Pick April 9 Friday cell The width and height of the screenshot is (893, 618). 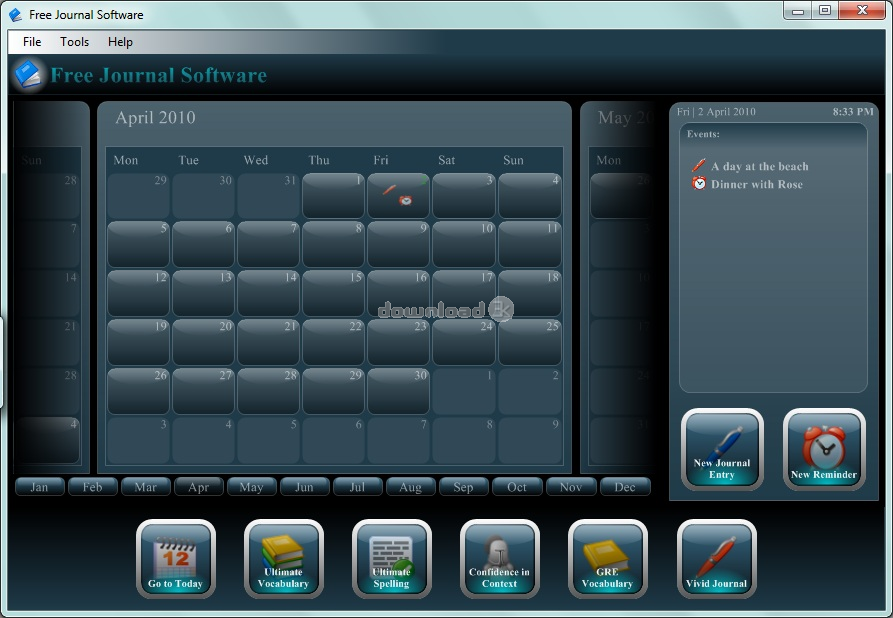coord(398,244)
